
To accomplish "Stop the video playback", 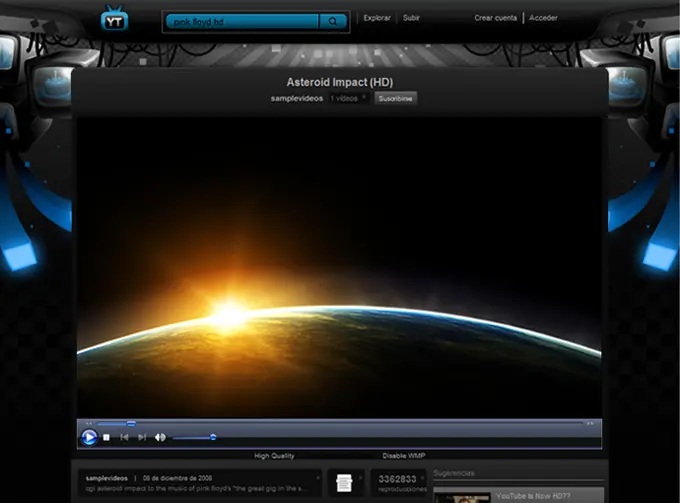I will [107, 437].
